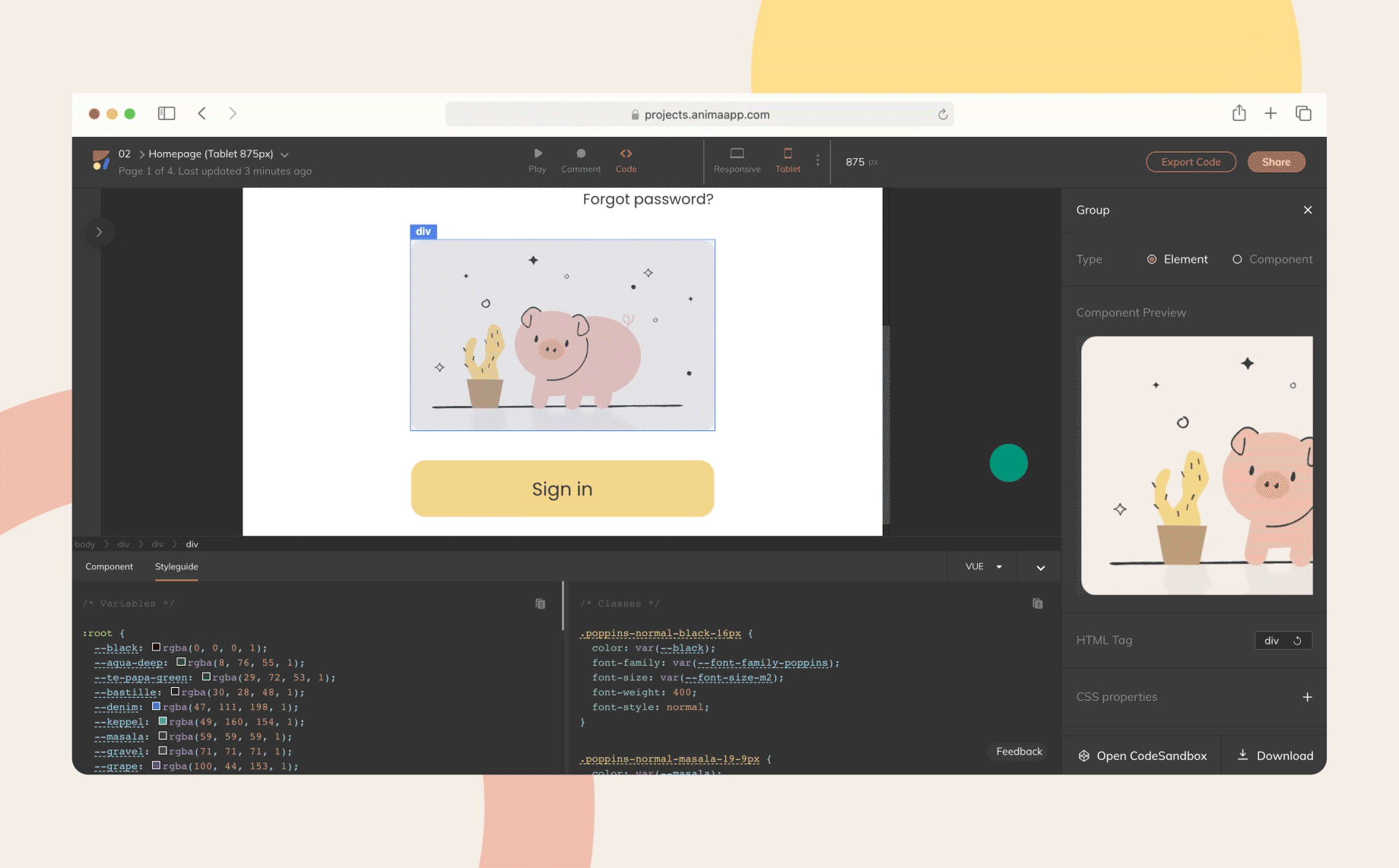
Task: Add a new CSS property
Action: click(x=1307, y=697)
